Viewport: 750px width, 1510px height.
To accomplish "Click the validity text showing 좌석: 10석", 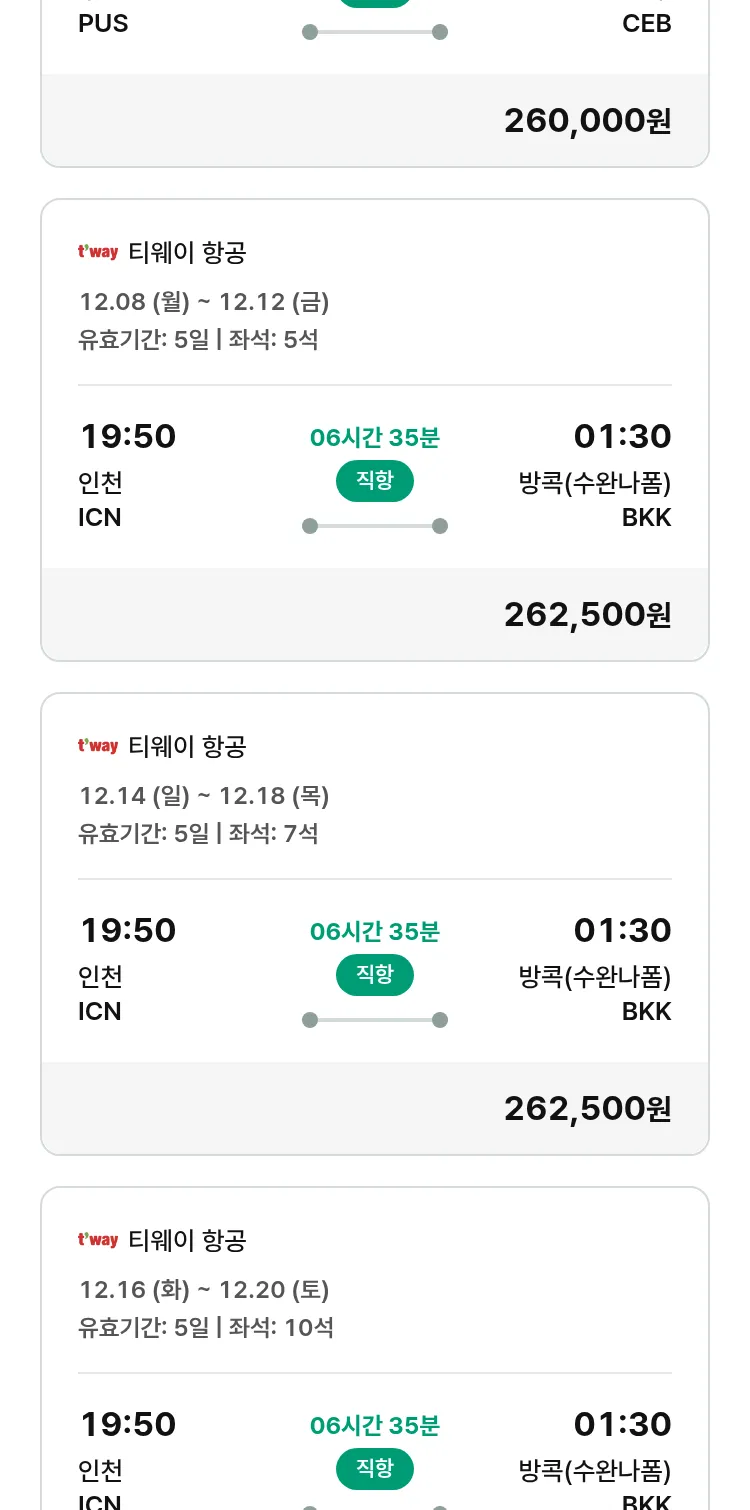I will (206, 1327).
